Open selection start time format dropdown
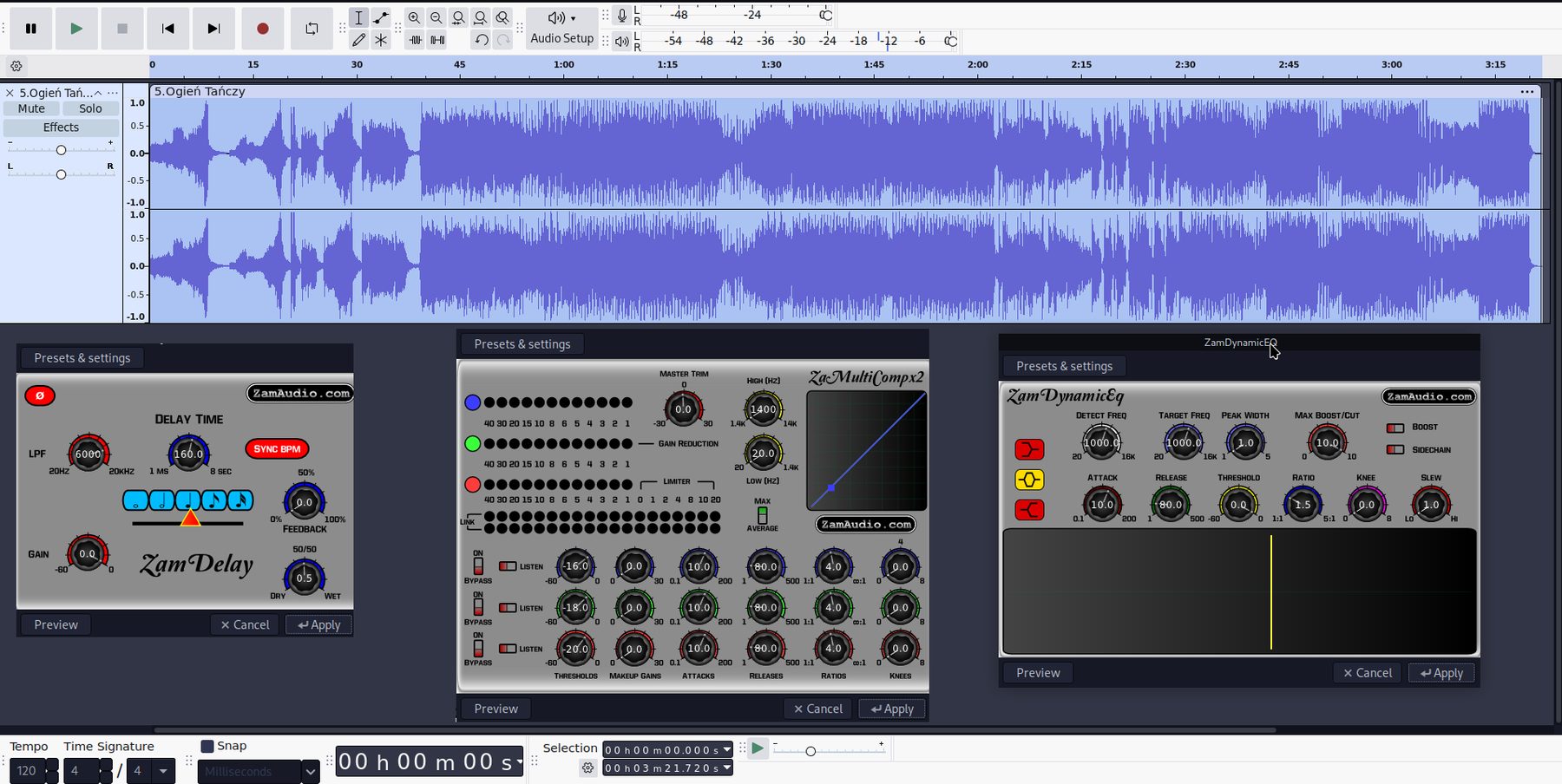 click(x=727, y=749)
